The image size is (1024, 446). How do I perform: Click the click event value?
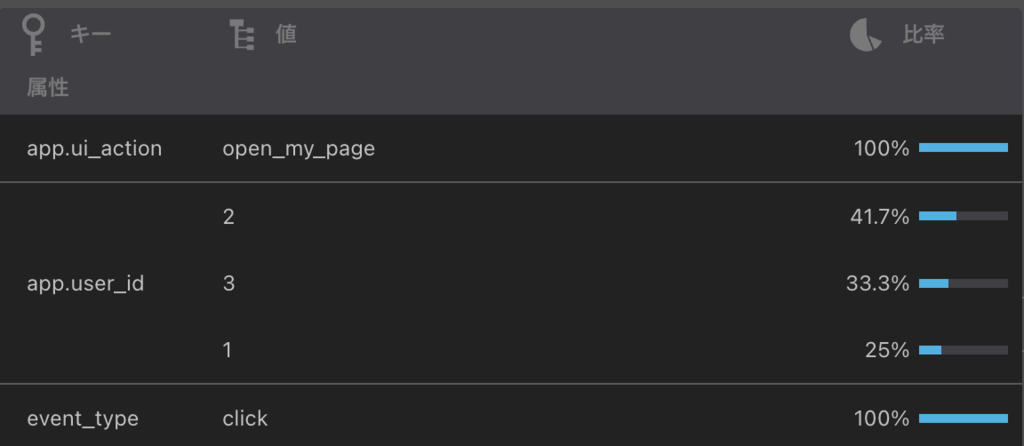pyautogui.click(x=245, y=419)
